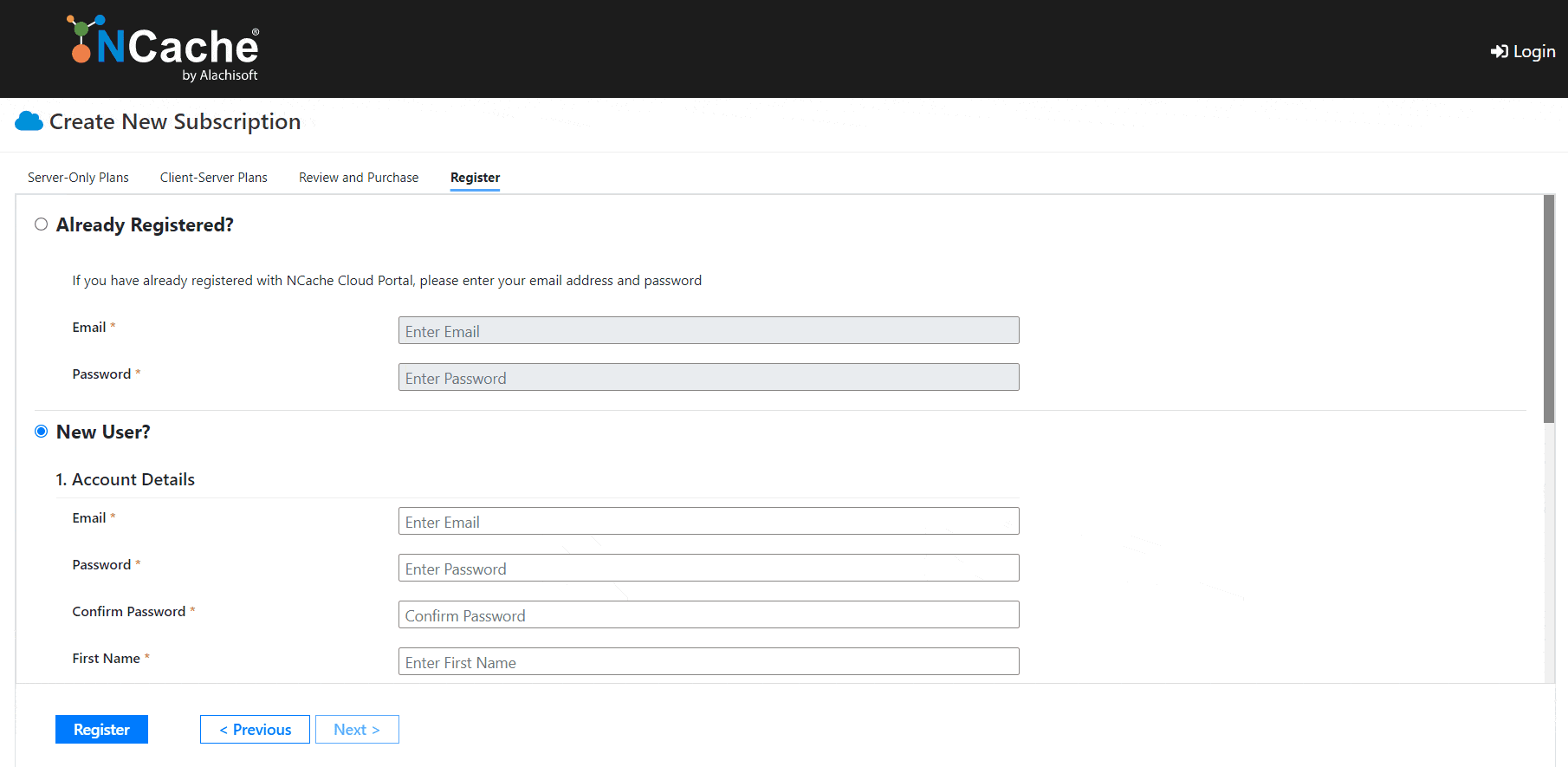This screenshot has width=1568, height=767.
Task: Click the form's vertical scrollbar thumb
Action: (1549, 309)
